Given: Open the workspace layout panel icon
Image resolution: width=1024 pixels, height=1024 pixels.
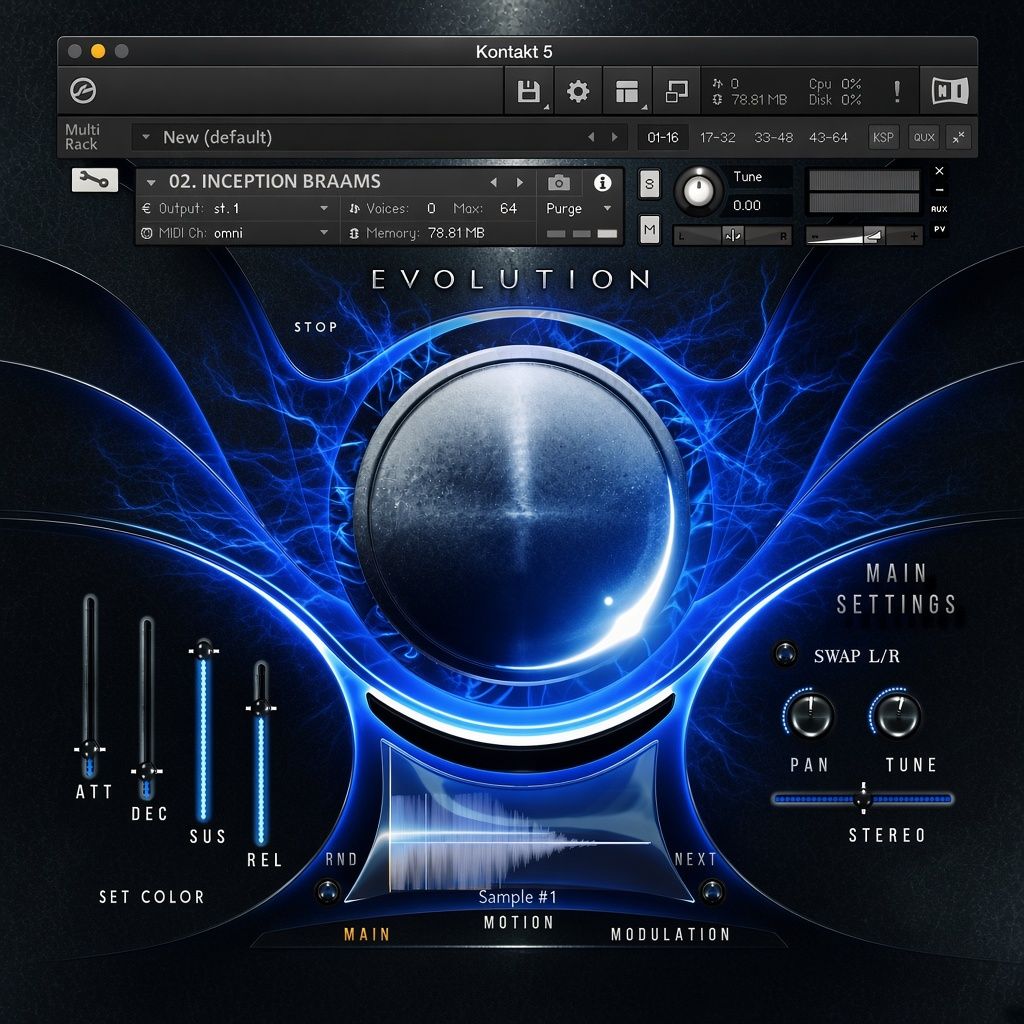Looking at the screenshot, I should [627, 91].
